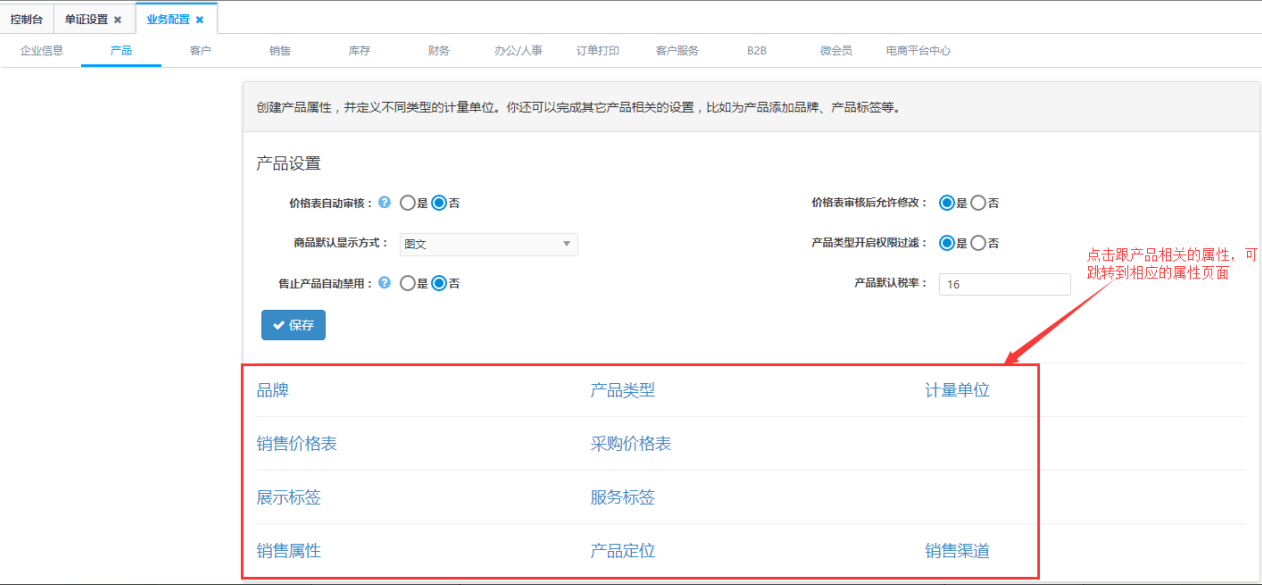Choose 是 for 售止产品自动禁用

point(407,284)
